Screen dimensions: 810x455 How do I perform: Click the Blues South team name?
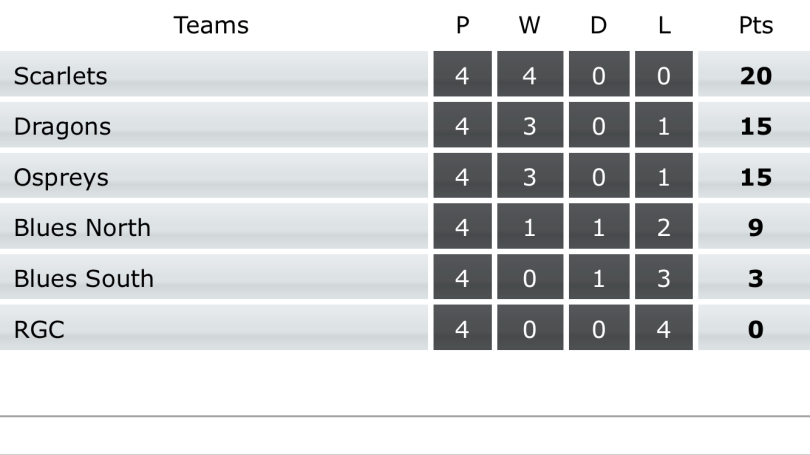point(83,279)
